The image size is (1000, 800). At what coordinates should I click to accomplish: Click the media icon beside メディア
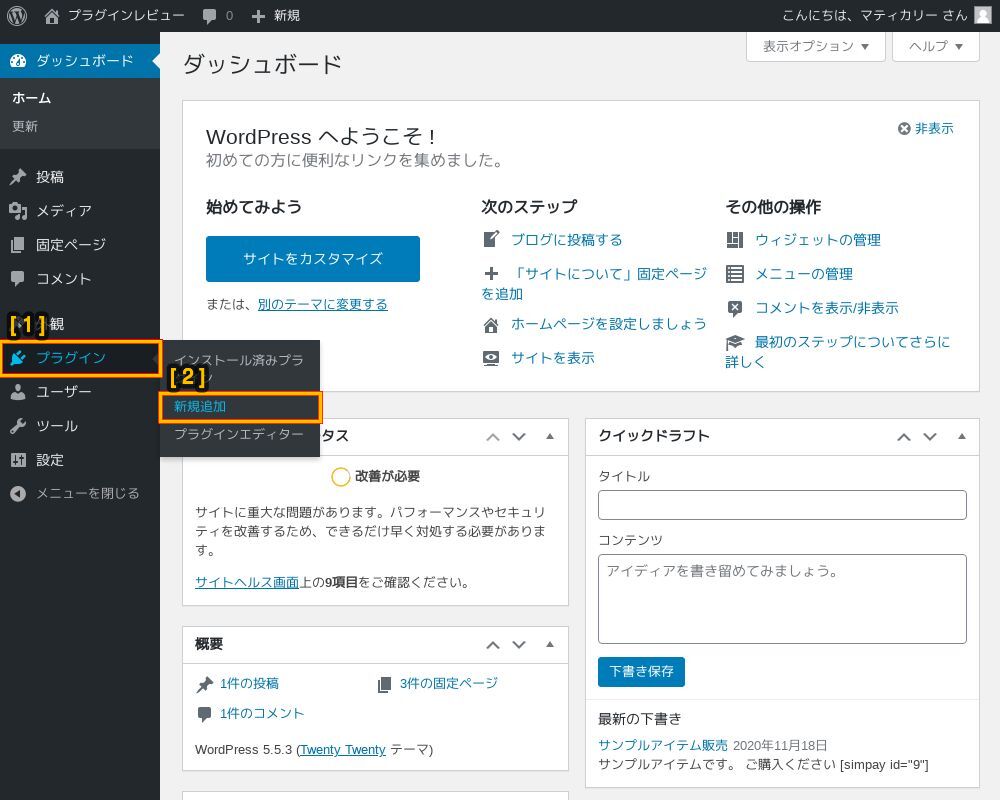click(x=18, y=211)
